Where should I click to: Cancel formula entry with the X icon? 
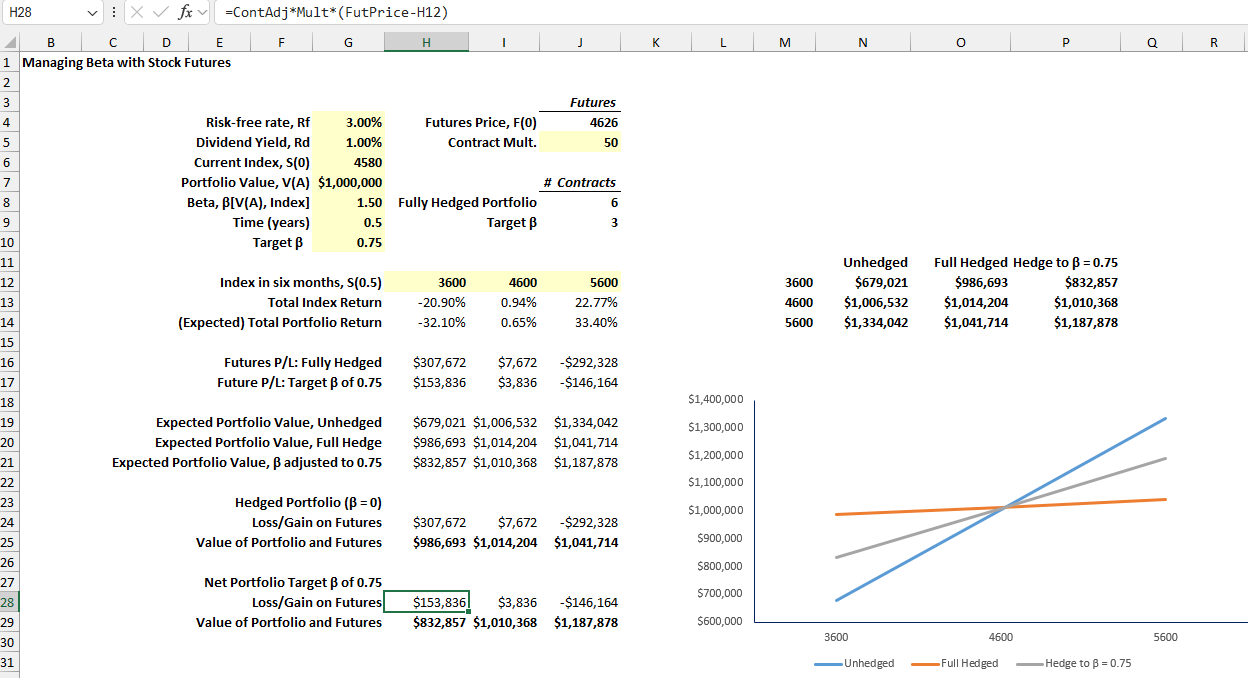pos(138,13)
